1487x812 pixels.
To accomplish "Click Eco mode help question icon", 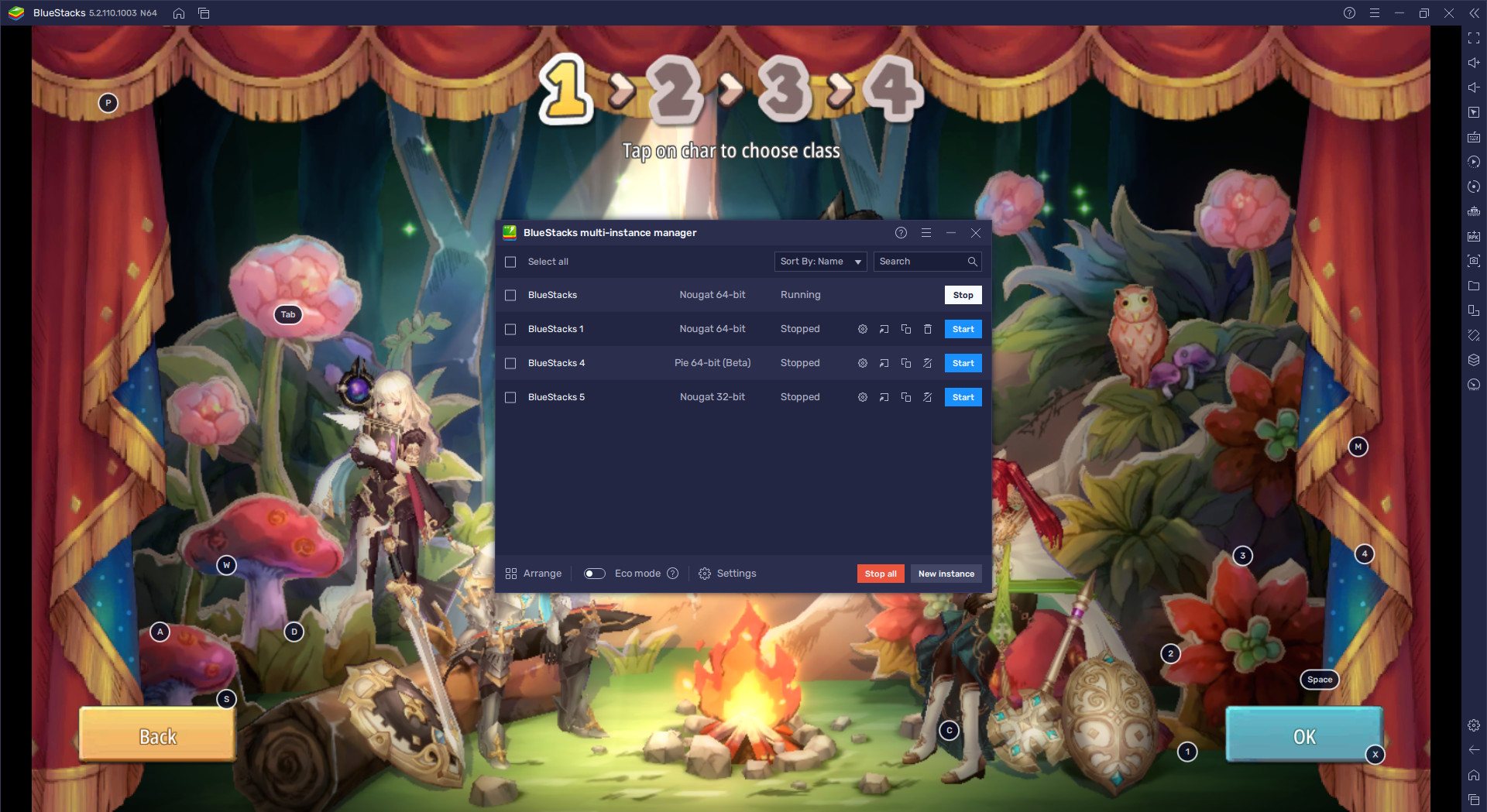I will click(x=672, y=574).
